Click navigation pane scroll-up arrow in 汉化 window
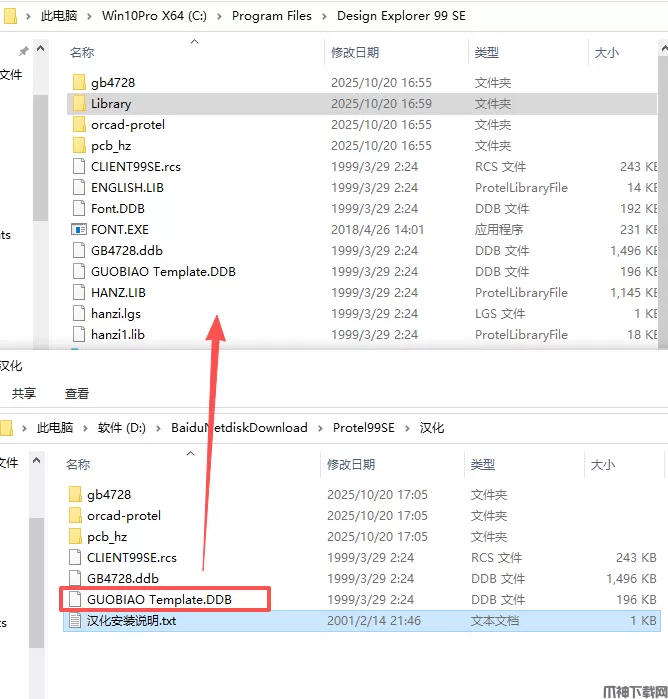The height and width of the screenshot is (699, 668). point(37,460)
